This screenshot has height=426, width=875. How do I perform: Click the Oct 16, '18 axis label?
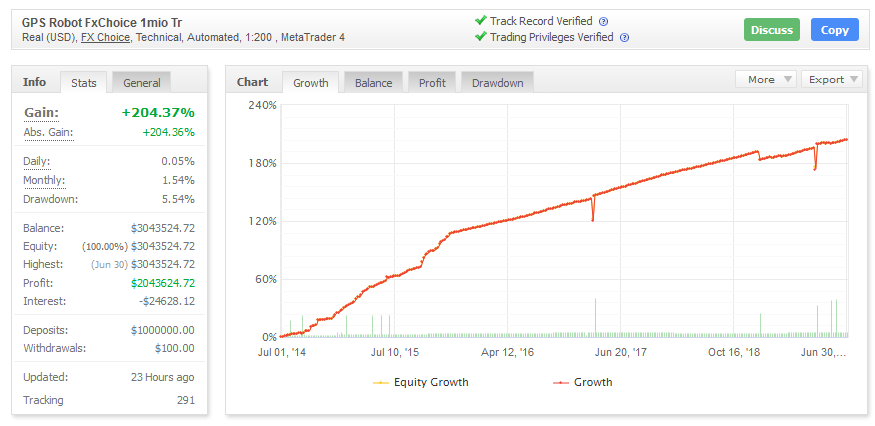(x=734, y=352)
